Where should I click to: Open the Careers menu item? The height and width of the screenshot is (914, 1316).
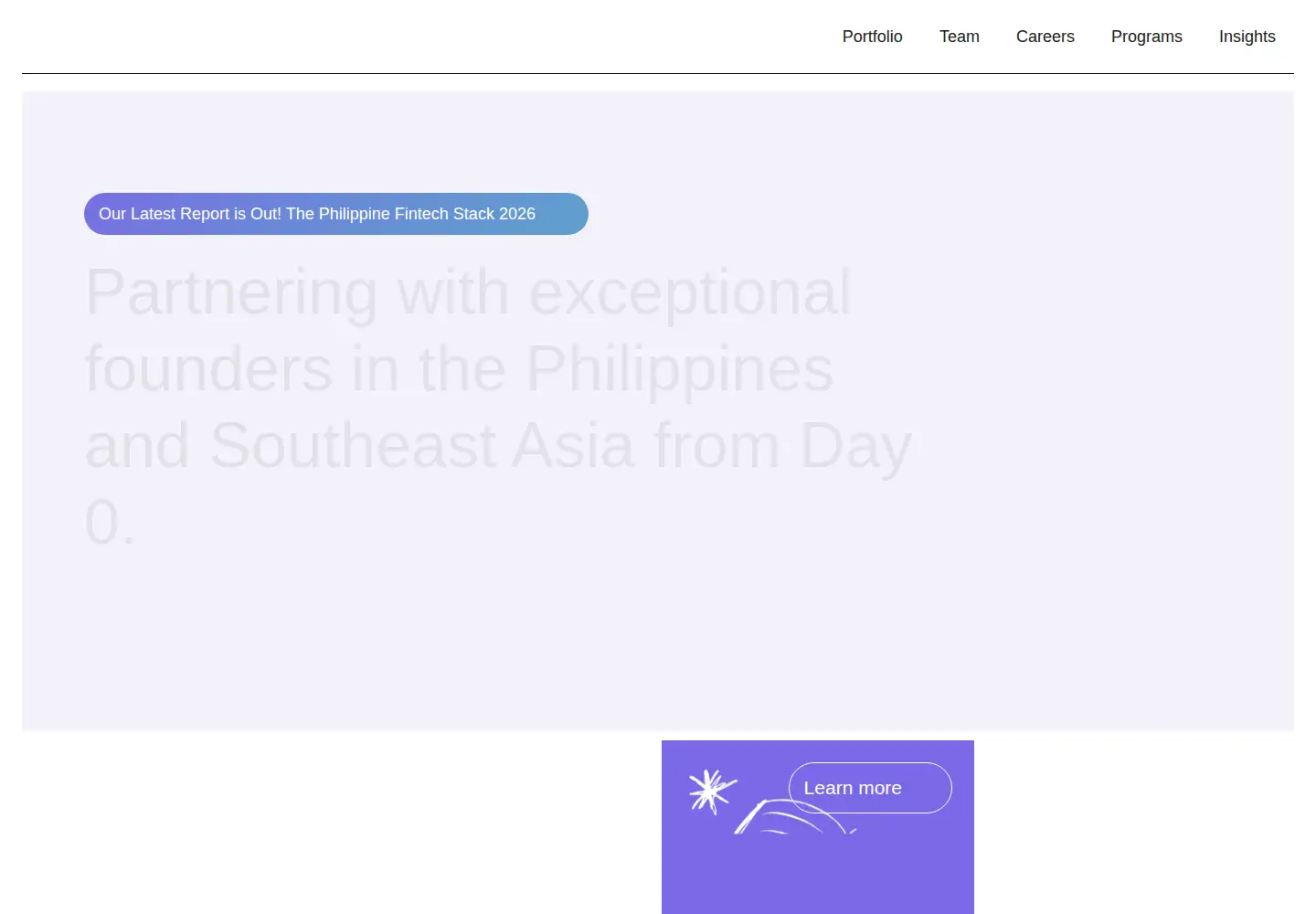(x=1045, y=37)
